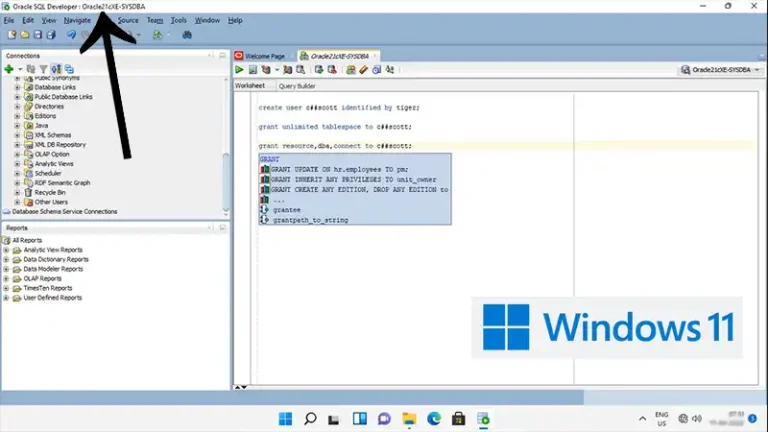Click the Rollback icon in worksheet toolbar
The width and height of the screenshot is (768, 432).
pyautogui.click(x=332, y=70)
